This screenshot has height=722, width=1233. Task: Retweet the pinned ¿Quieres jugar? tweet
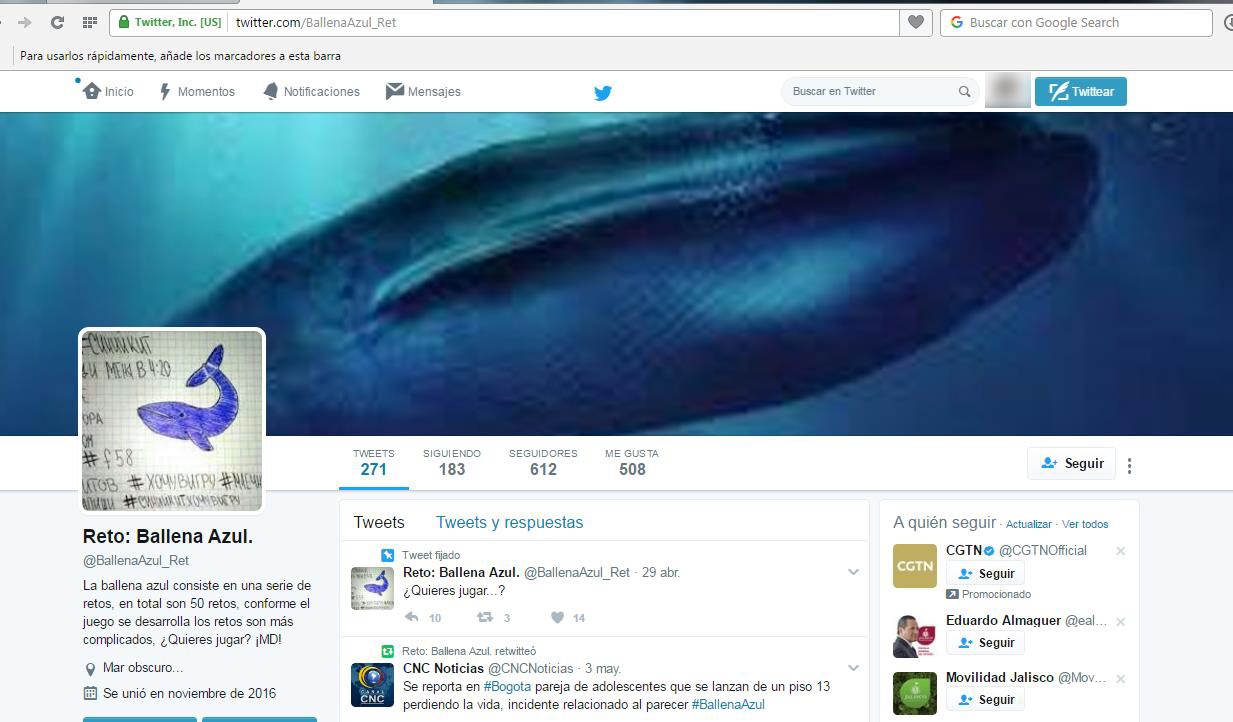click(485, 617)
